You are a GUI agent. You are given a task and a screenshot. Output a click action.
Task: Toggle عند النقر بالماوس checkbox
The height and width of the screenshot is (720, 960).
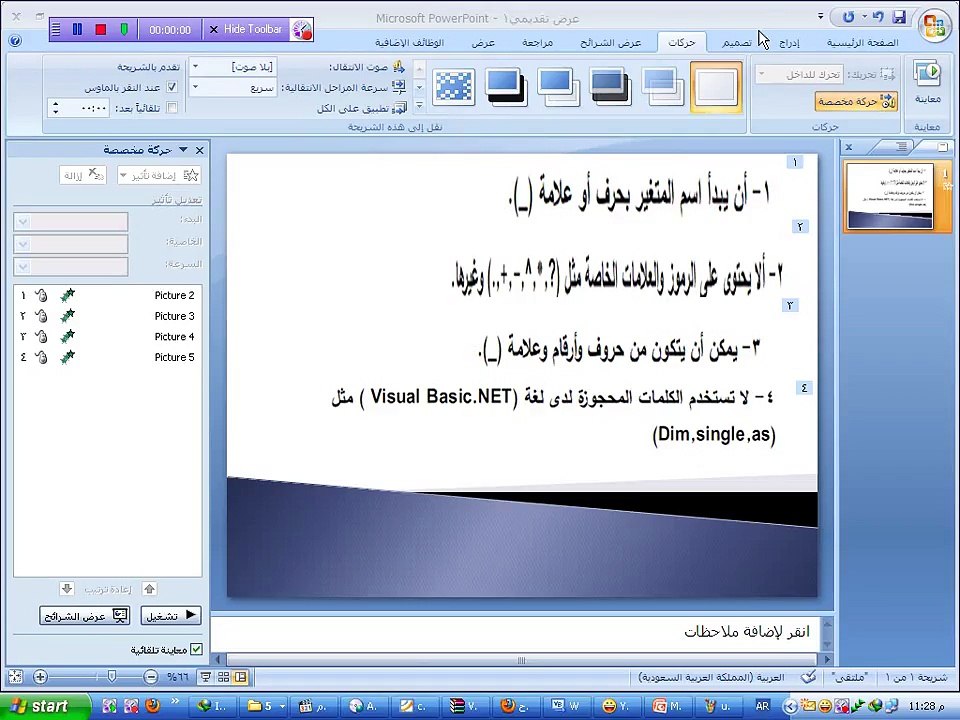[x=172, y=88]
